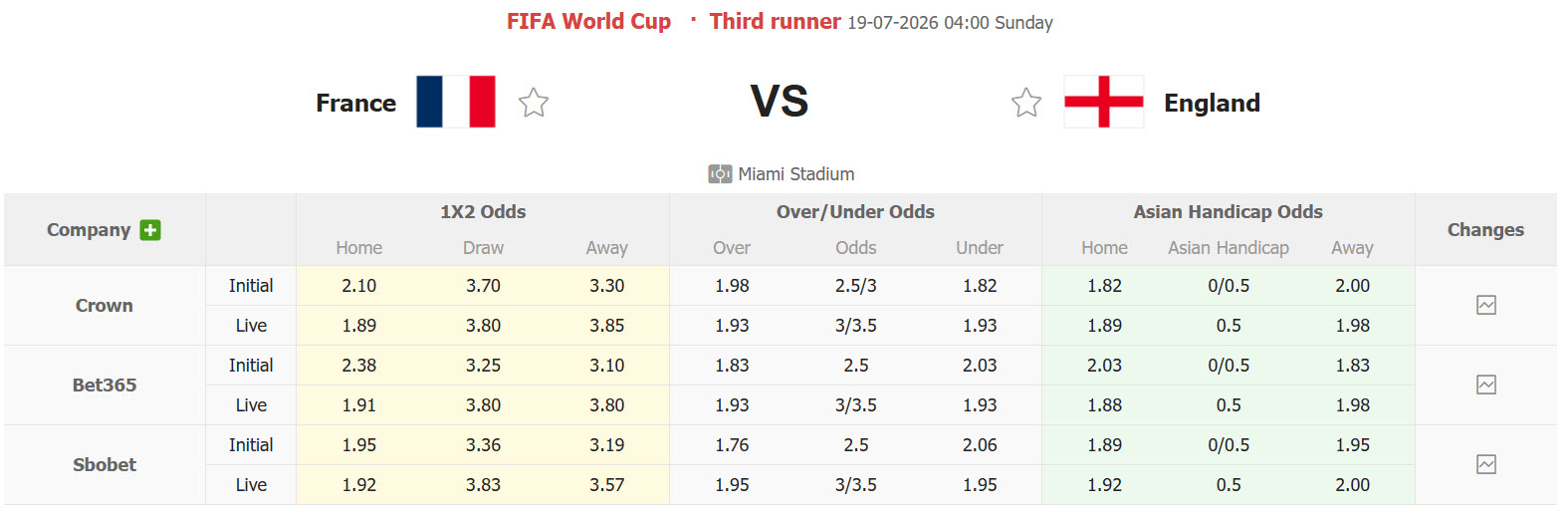Open the FIFA World Cup link
The image size is (1568, 514).
pyautogui.click(x=588, y=21)
